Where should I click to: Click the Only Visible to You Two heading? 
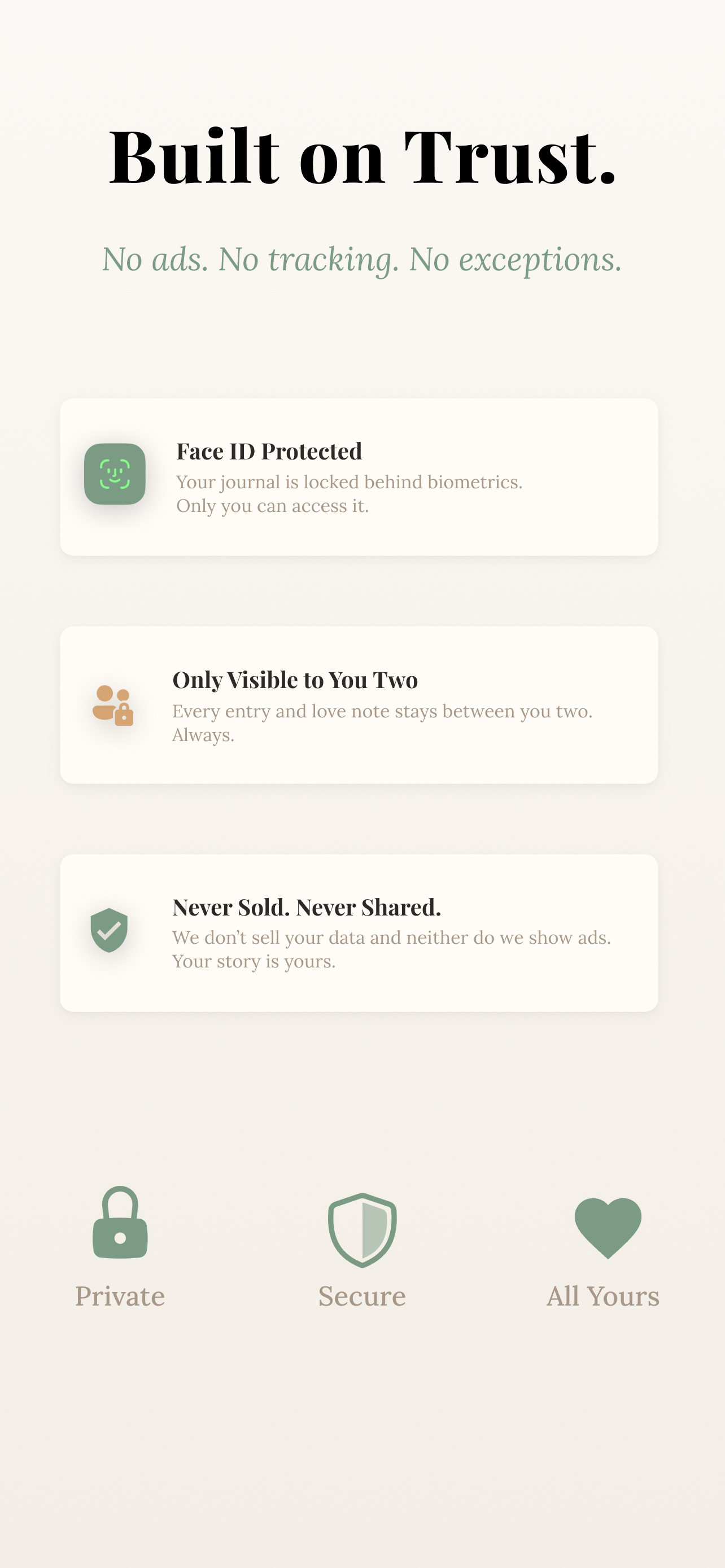295,681
